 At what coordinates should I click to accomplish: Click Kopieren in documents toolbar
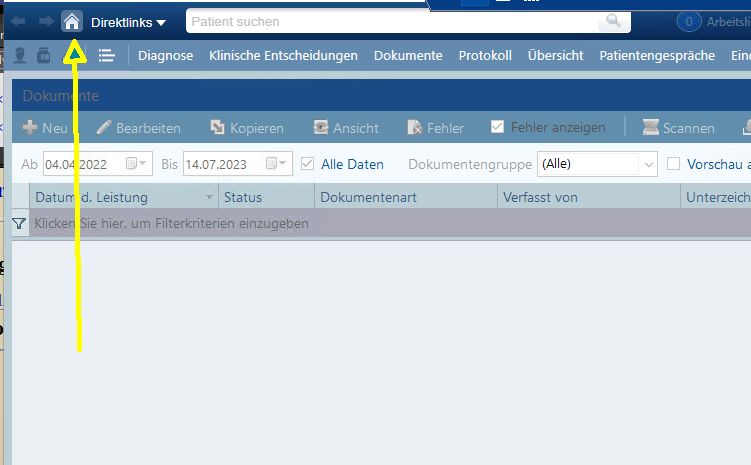point(246,128)
